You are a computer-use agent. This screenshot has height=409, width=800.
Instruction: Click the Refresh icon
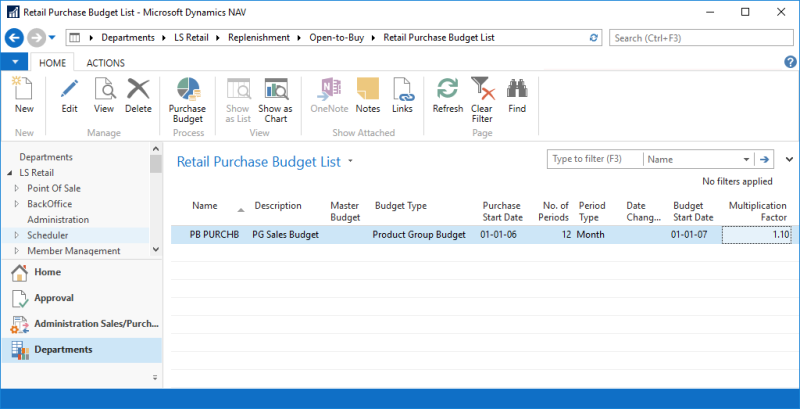447,89
